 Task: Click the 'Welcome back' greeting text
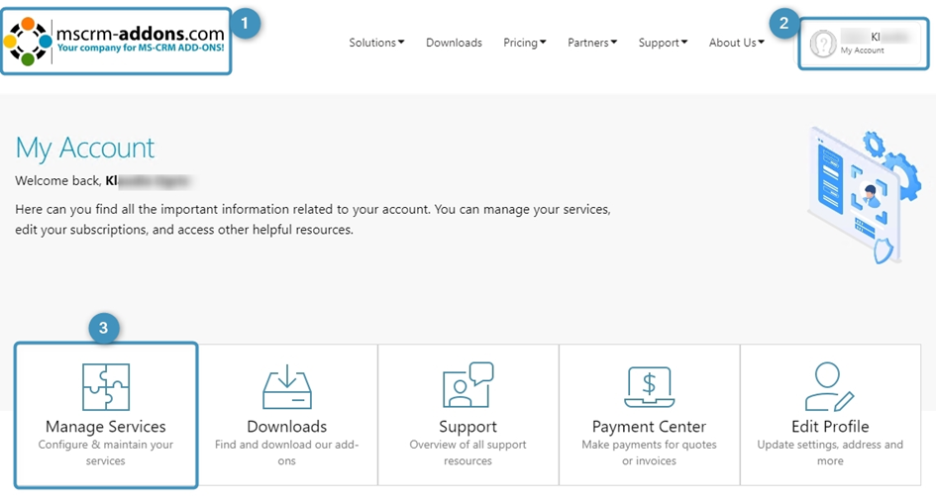(x=58, y=180)
